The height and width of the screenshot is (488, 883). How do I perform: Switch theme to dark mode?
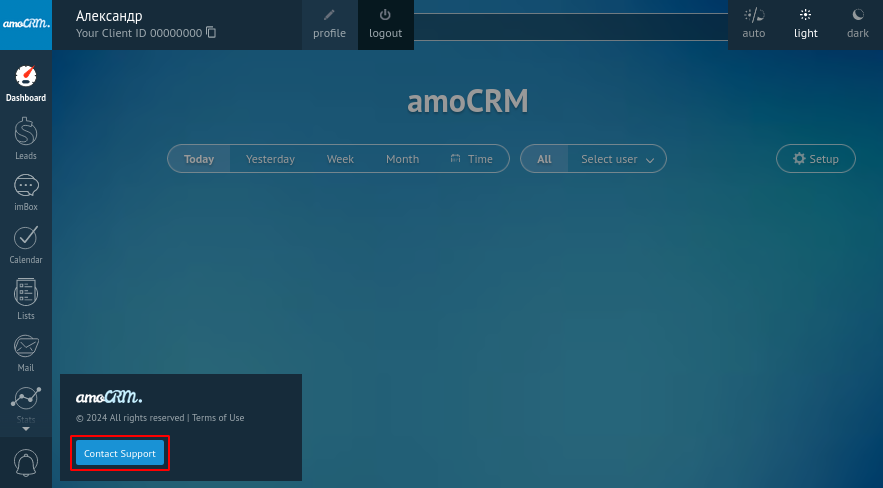point(858,25)
